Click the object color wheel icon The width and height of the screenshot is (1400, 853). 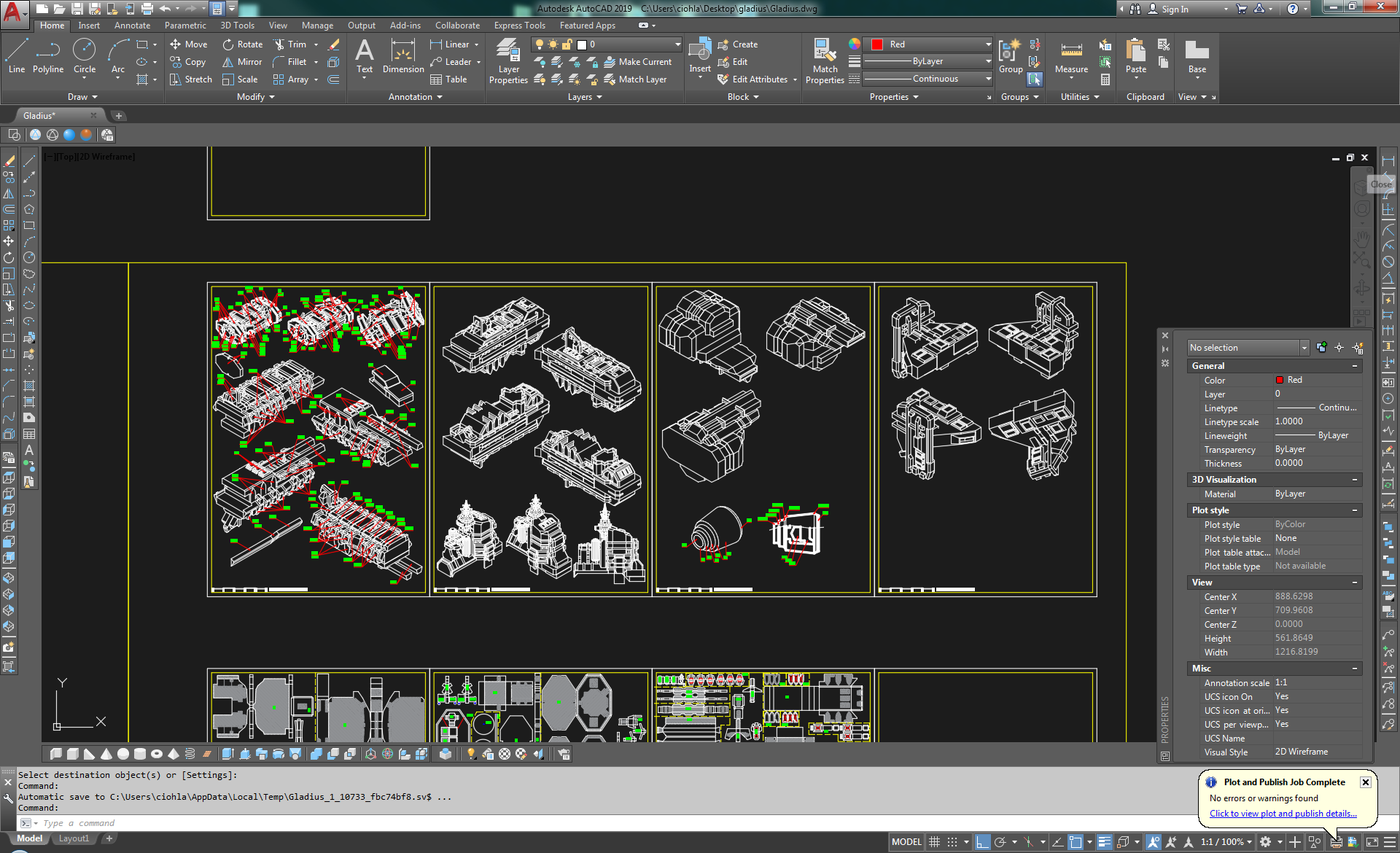click(x=855, y=44)
